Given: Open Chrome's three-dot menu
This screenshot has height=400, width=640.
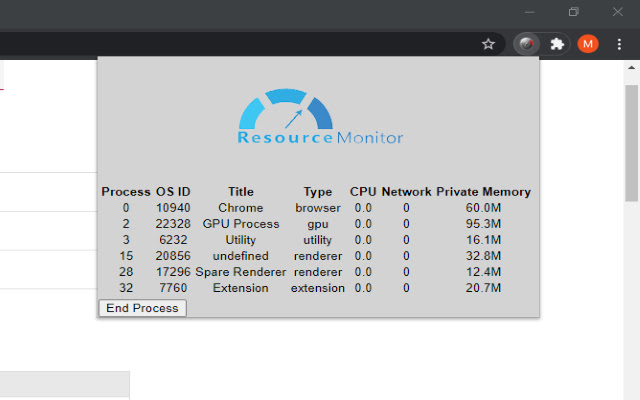Looking at the screenshot, I should [x=619, y=44].
